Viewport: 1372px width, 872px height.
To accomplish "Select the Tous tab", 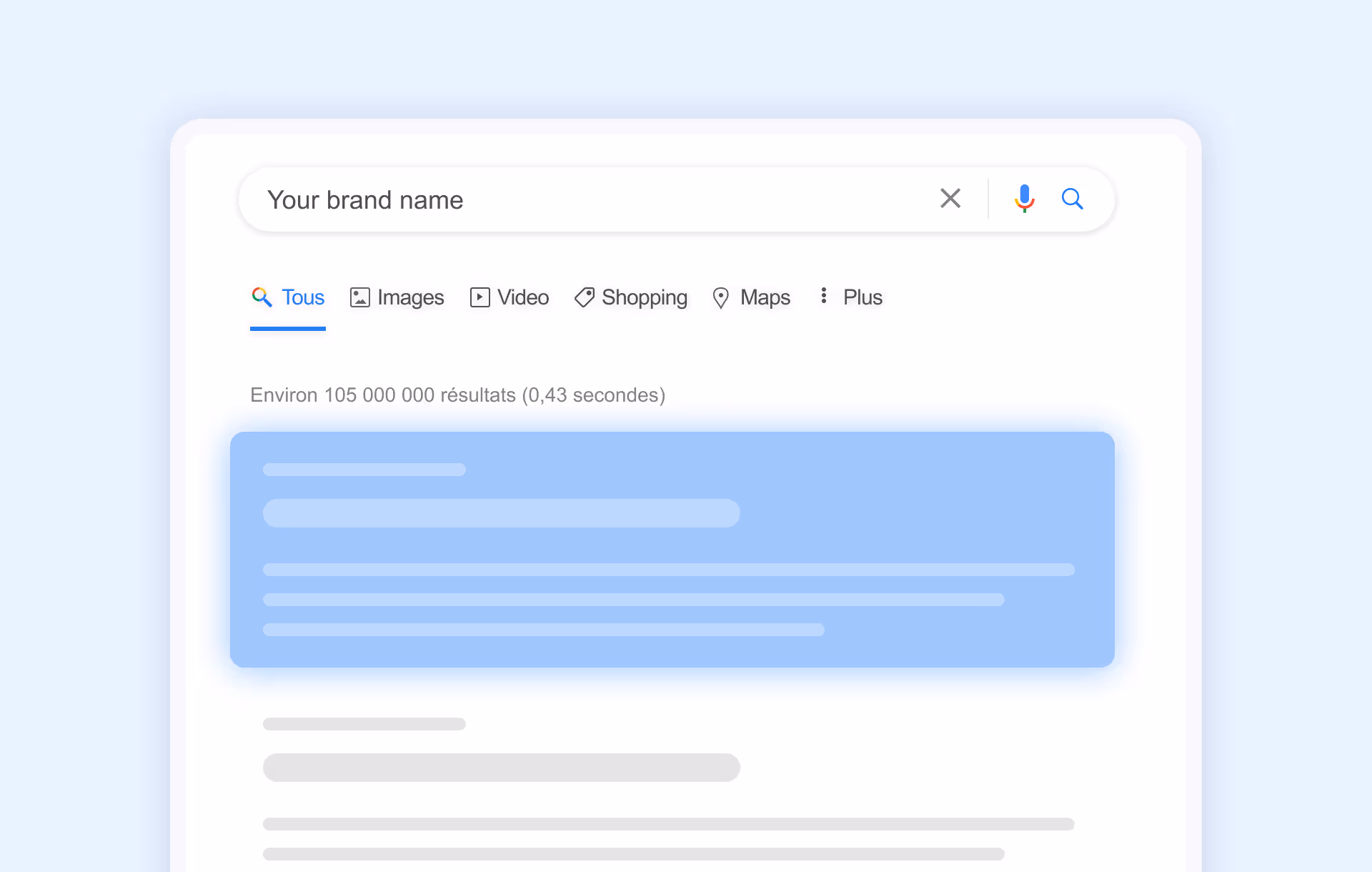I will coord(303,297).
